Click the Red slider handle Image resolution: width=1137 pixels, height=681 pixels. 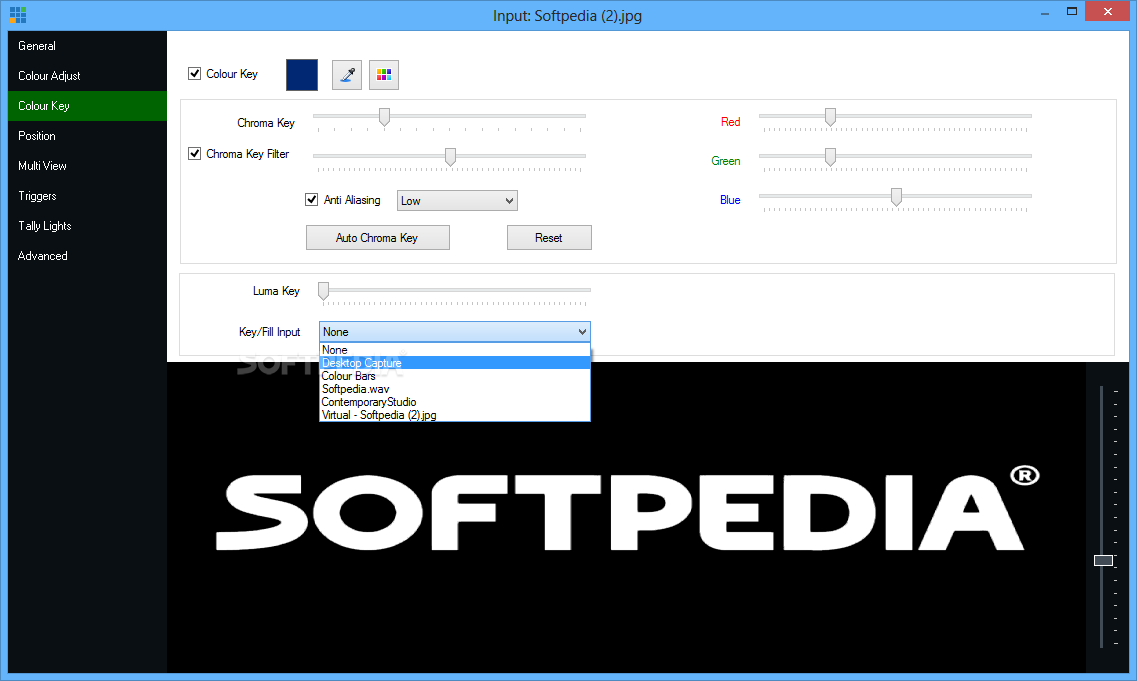coord(830,117)
